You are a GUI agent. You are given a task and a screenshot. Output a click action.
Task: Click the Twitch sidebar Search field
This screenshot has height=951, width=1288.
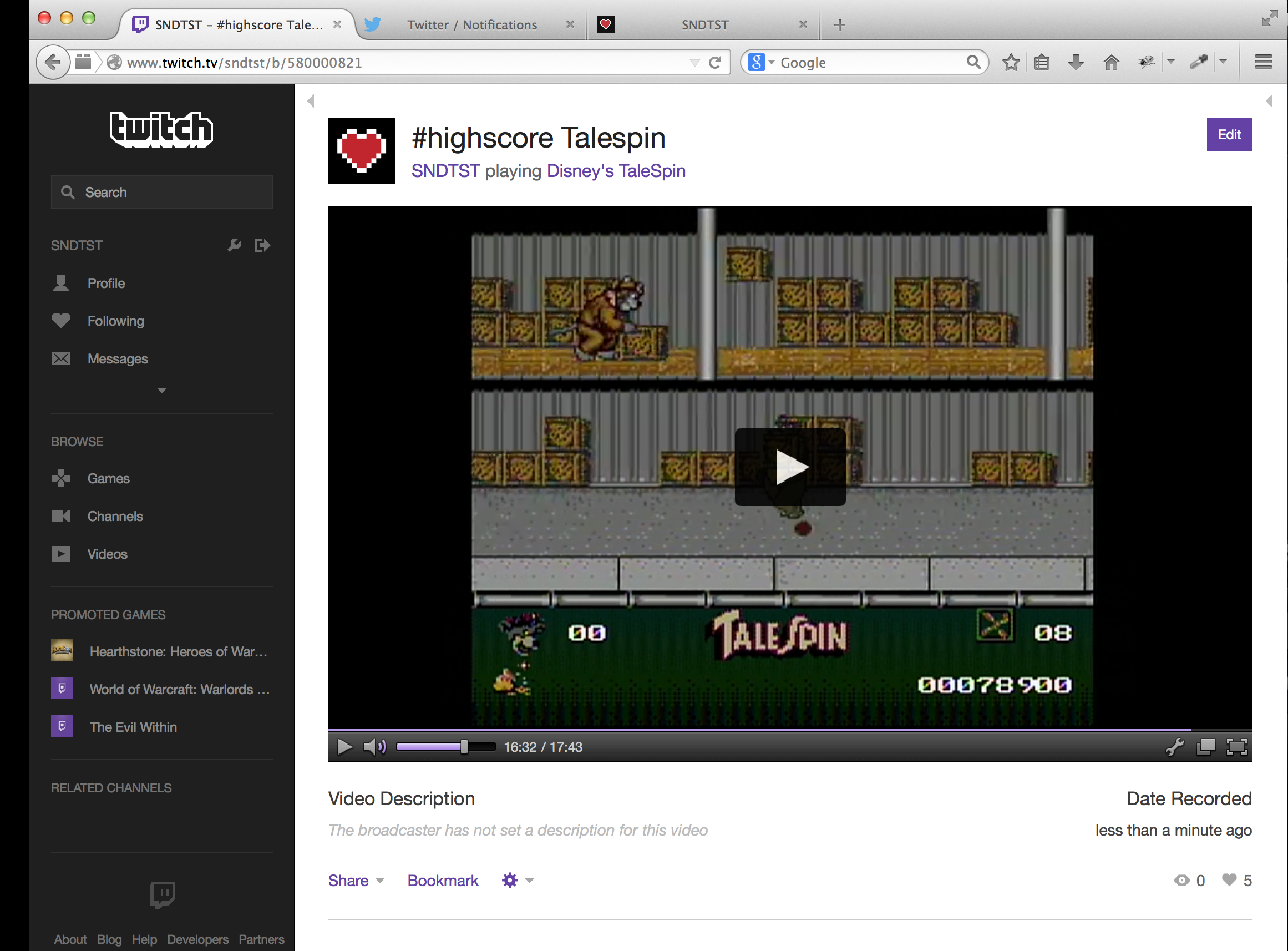point(162,193)
